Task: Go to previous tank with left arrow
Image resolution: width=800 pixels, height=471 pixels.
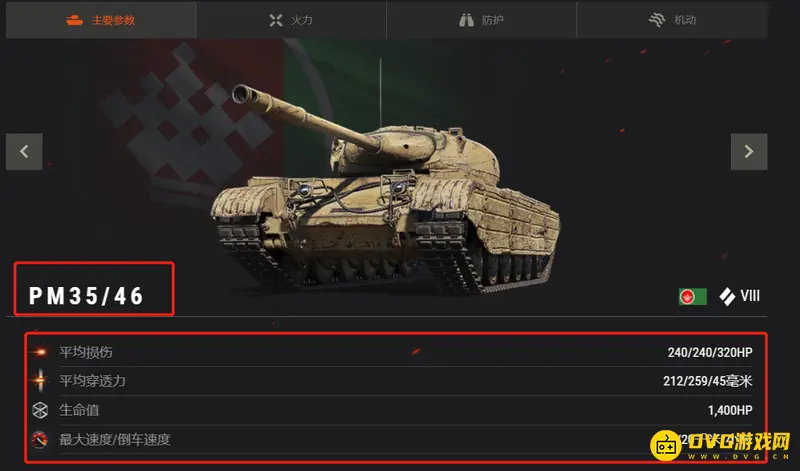Action: click(24, 152)
